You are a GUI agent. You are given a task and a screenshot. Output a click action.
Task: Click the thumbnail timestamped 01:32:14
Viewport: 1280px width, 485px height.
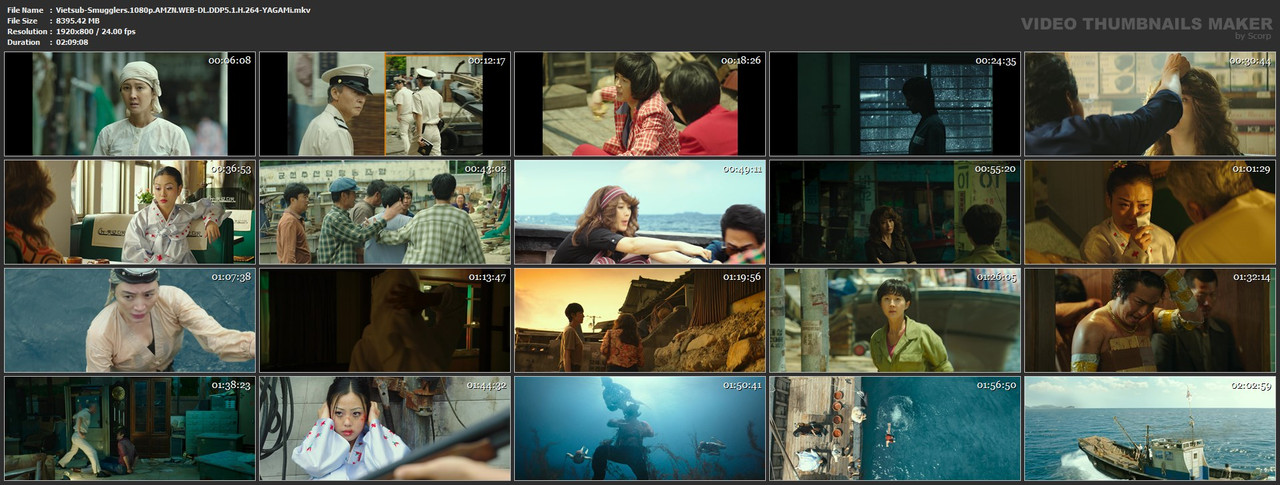[x=1150, y=320]
